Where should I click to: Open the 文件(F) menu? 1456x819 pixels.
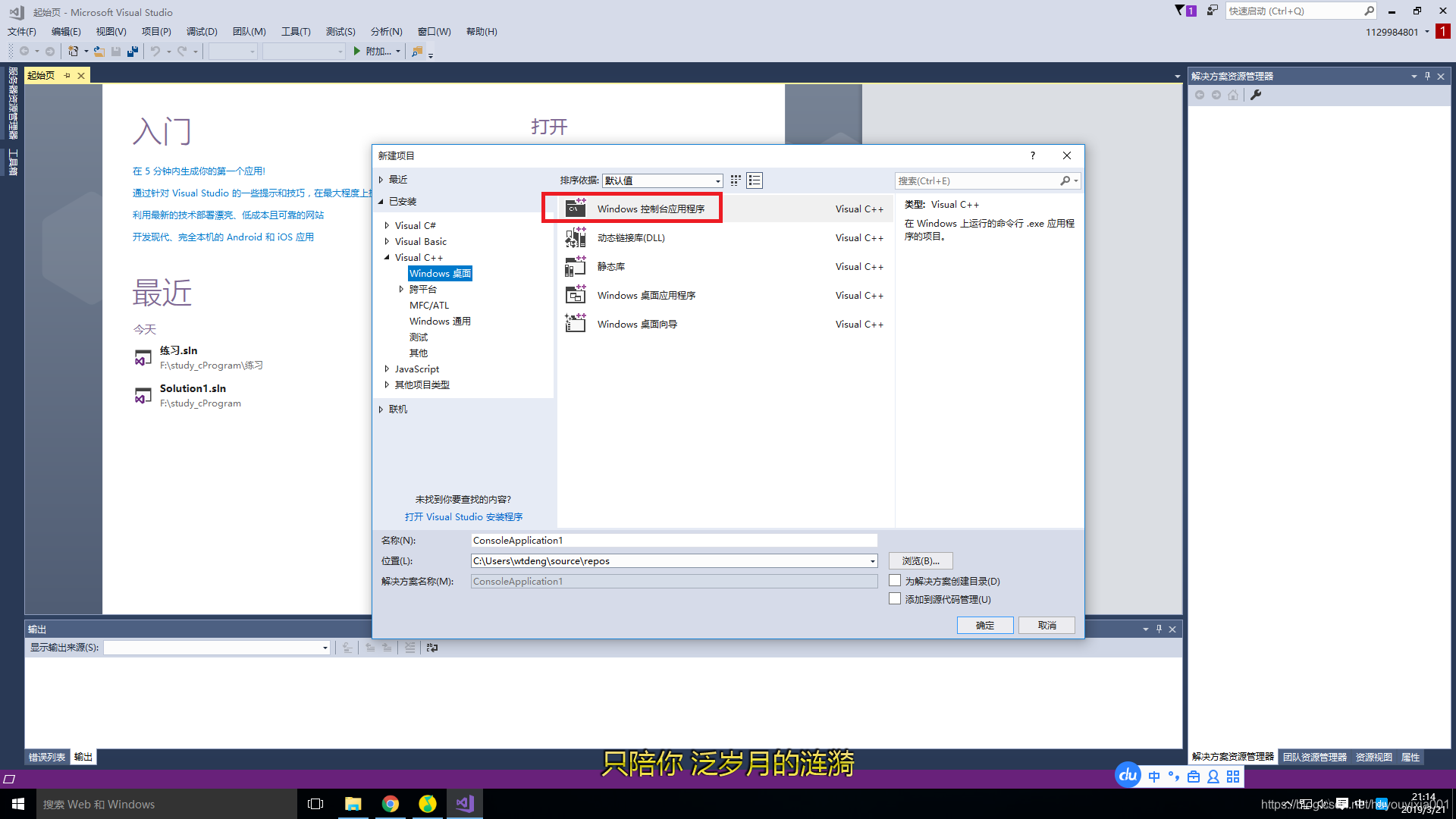pyautogui.click(x=22, y=32)
